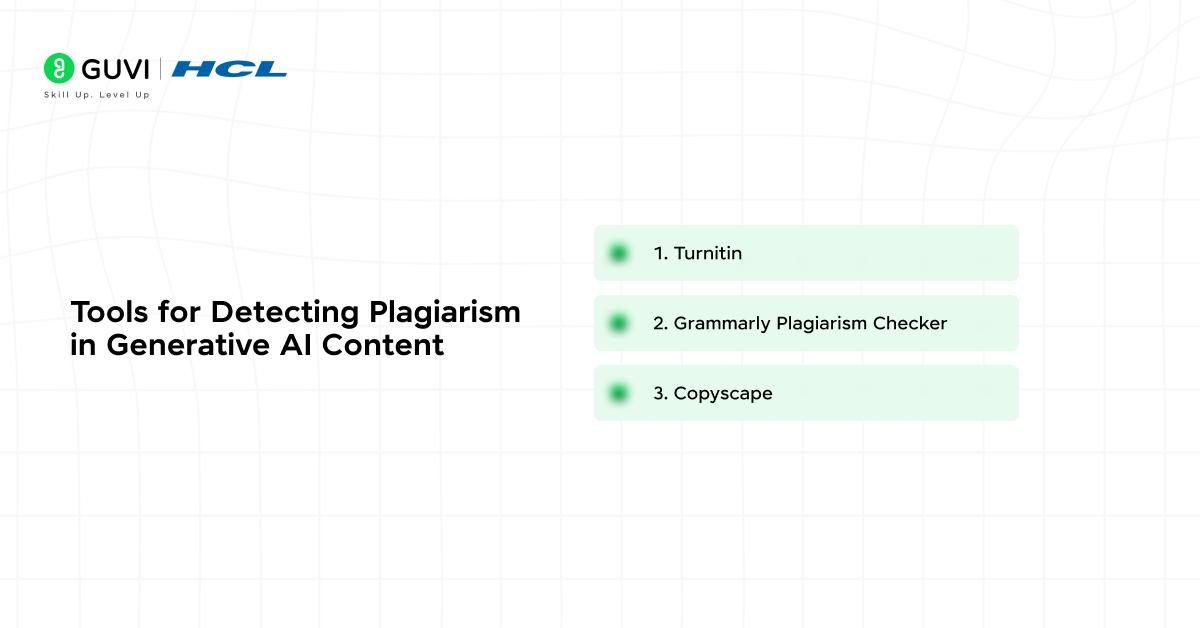Click the "Skill Up. Level Up" tagline

point(97,95)
